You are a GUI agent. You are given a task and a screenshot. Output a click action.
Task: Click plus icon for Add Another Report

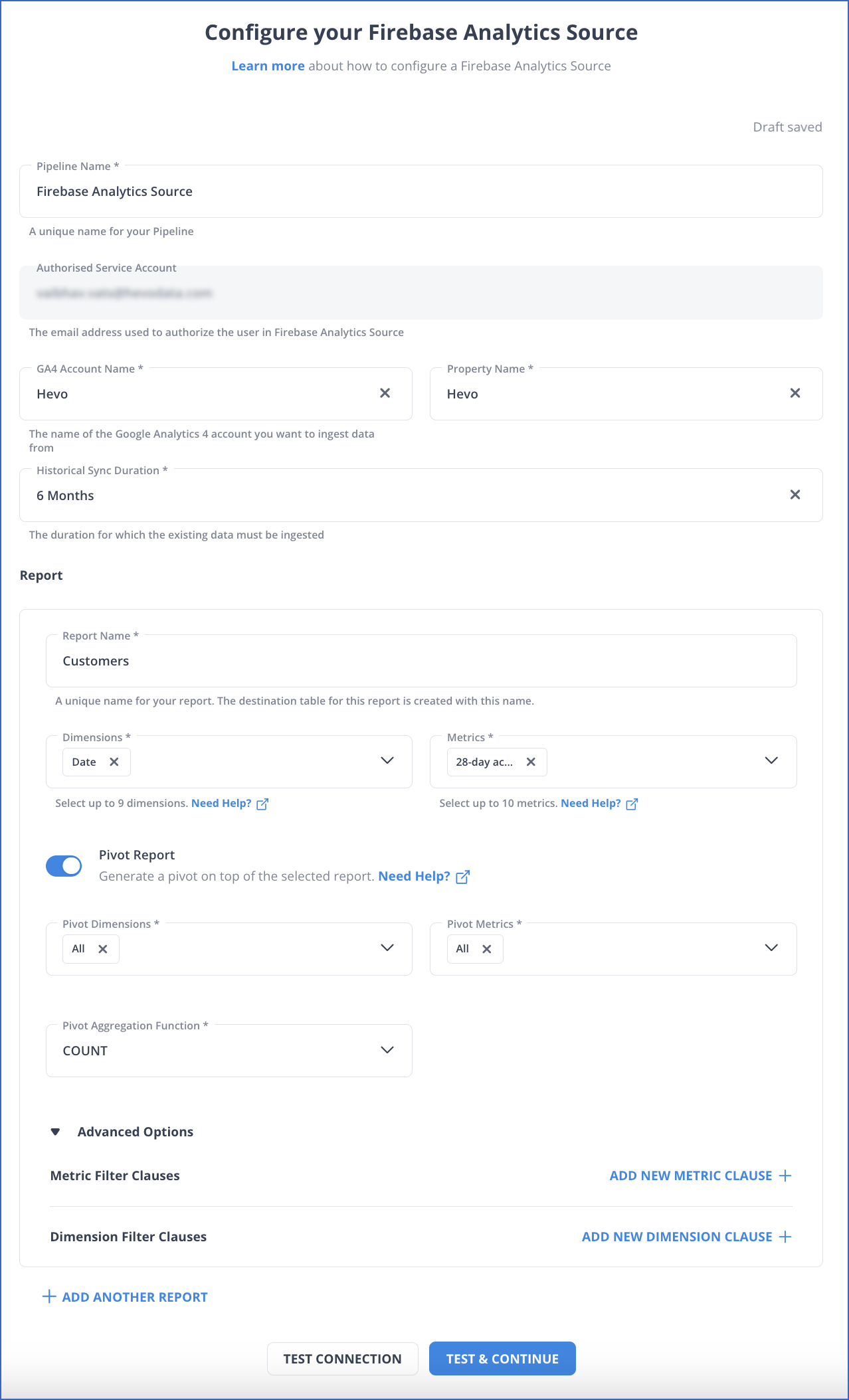tap(49, 1296)
